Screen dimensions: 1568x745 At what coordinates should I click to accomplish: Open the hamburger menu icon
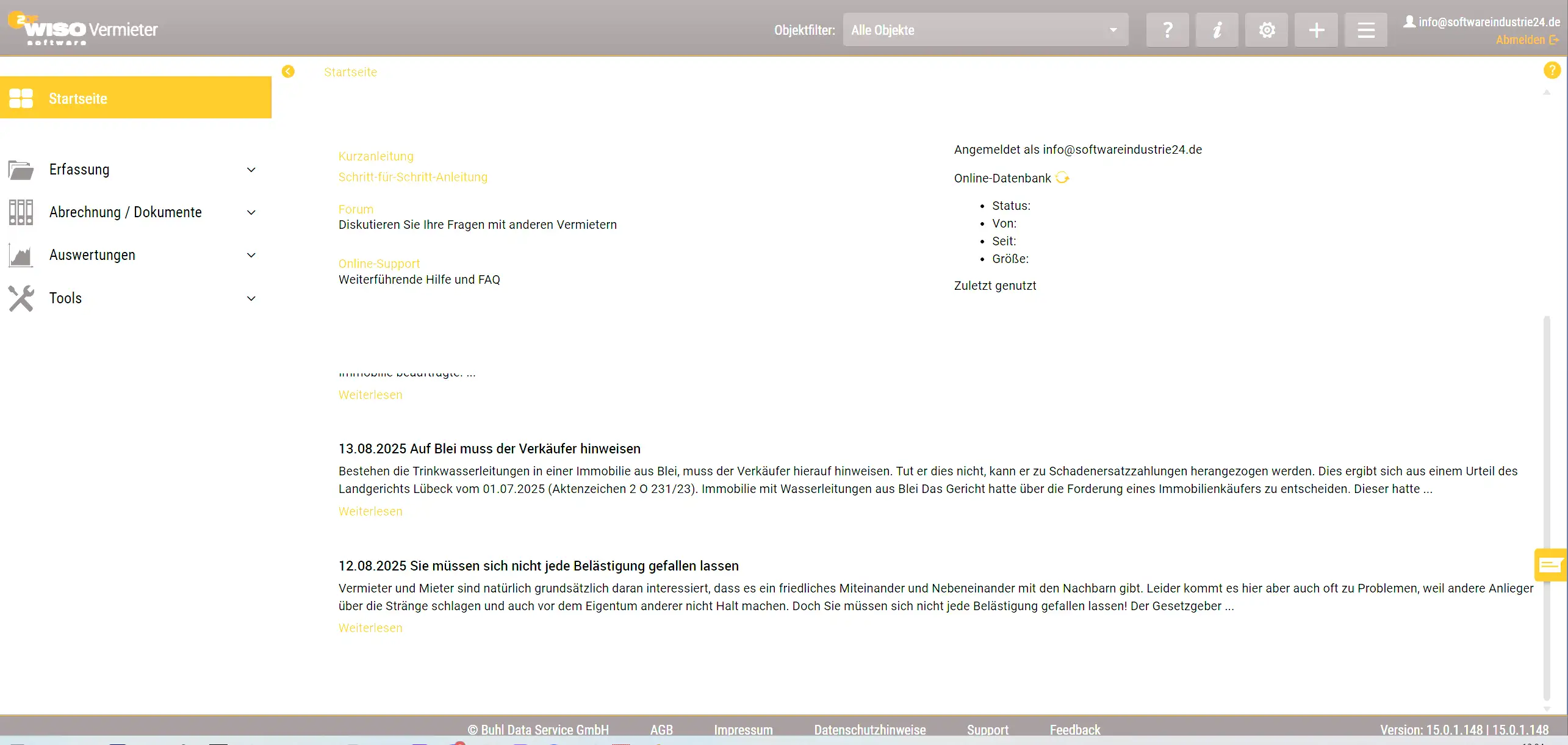1365,30
